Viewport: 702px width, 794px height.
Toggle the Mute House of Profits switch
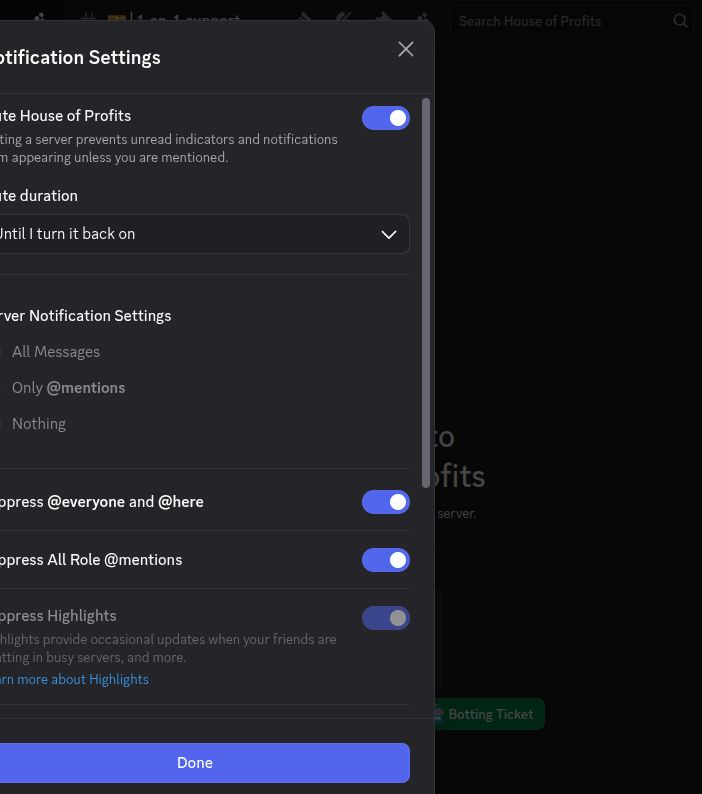point(385,118)
